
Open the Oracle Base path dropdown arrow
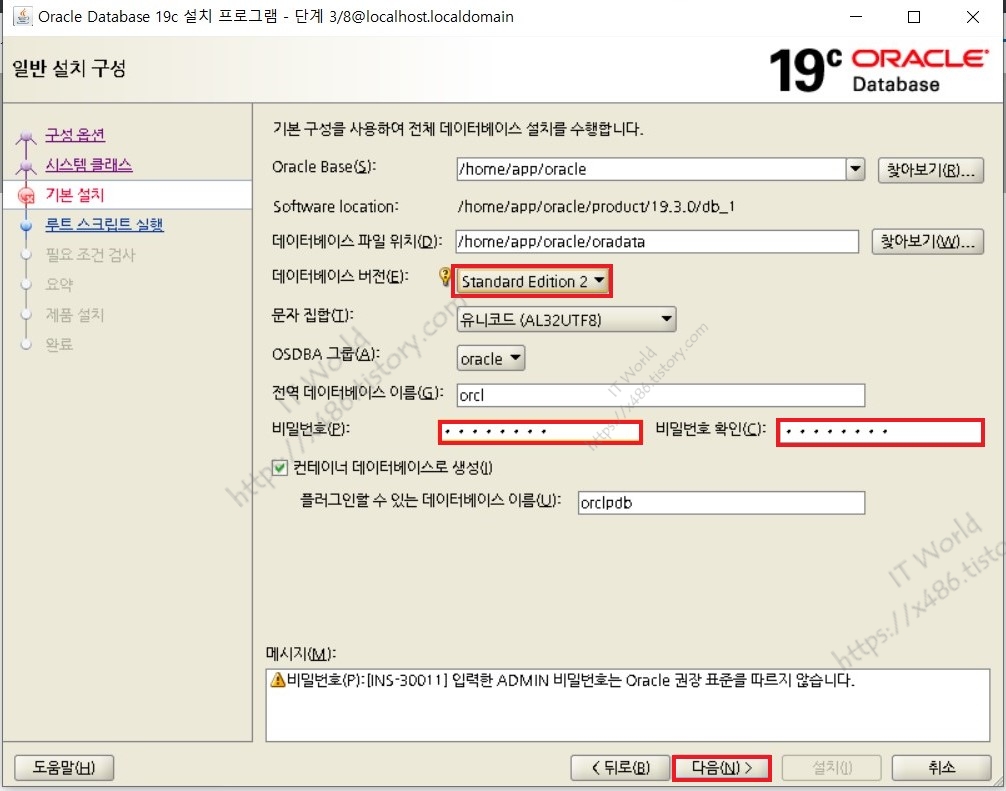tap(855, 169)
